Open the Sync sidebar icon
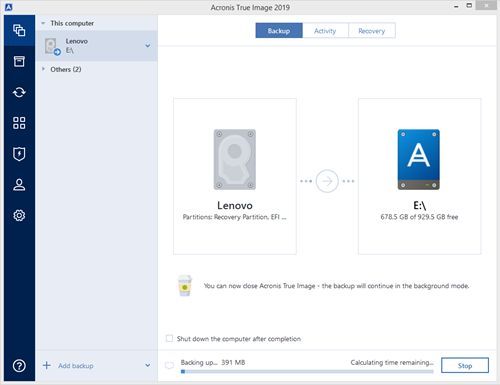Screen dimensions: 500x385 click(x=19, y=92)
